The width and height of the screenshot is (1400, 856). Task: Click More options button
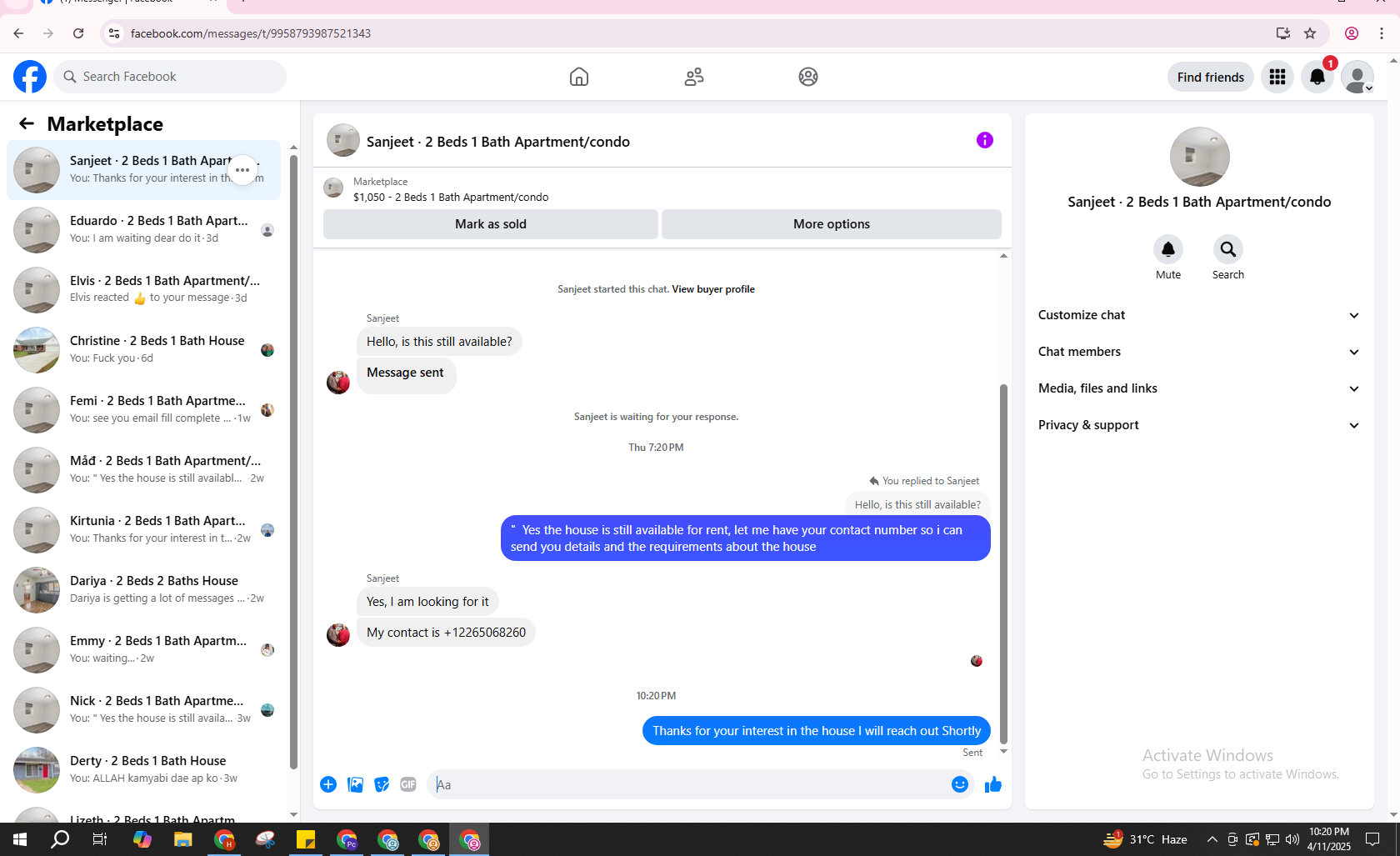click(832, 224)
